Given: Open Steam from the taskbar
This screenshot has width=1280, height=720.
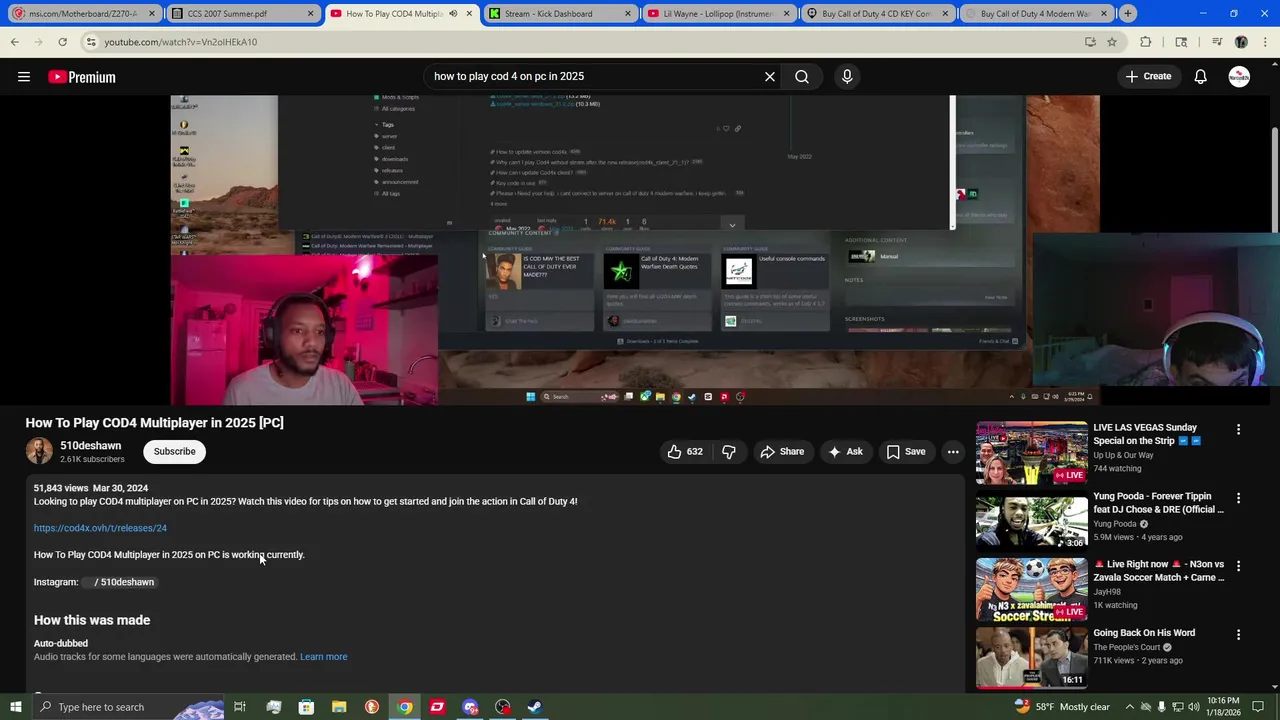Looking at the screenshot, I should 535,707.
